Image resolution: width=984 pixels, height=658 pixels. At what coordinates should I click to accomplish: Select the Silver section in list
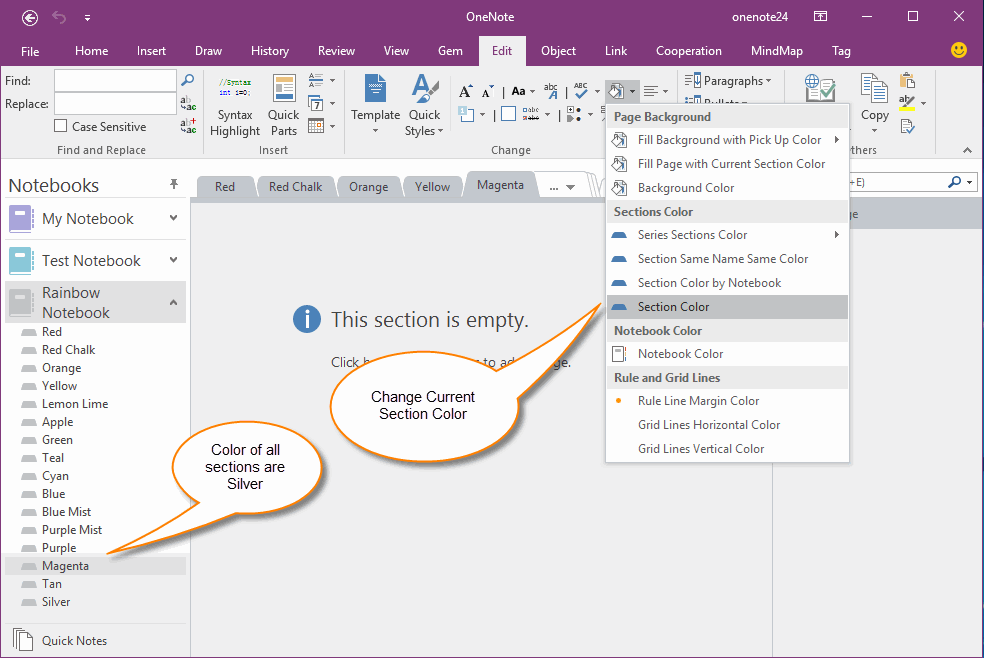56,602
